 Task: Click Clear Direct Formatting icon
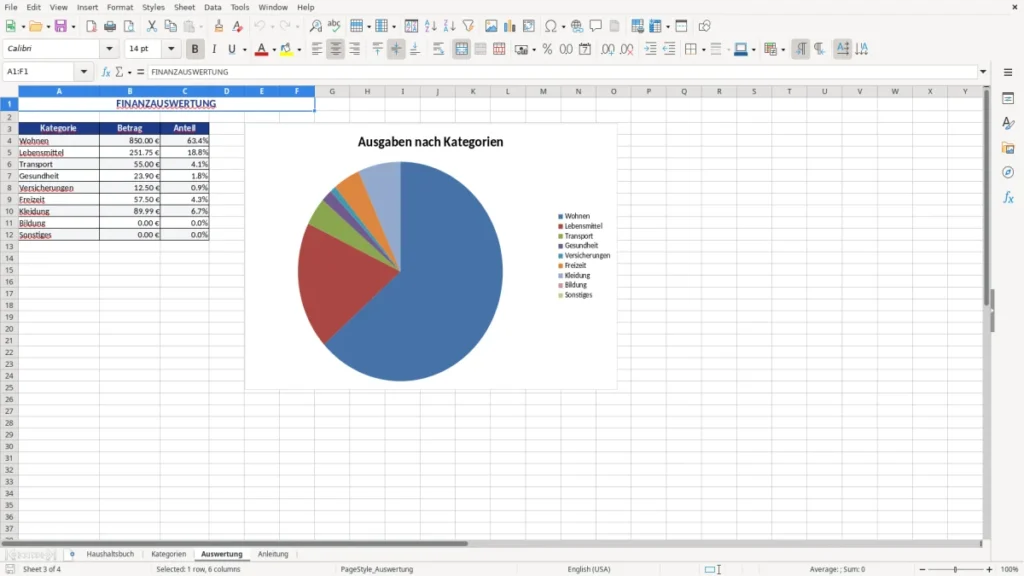tap(238, 26)
